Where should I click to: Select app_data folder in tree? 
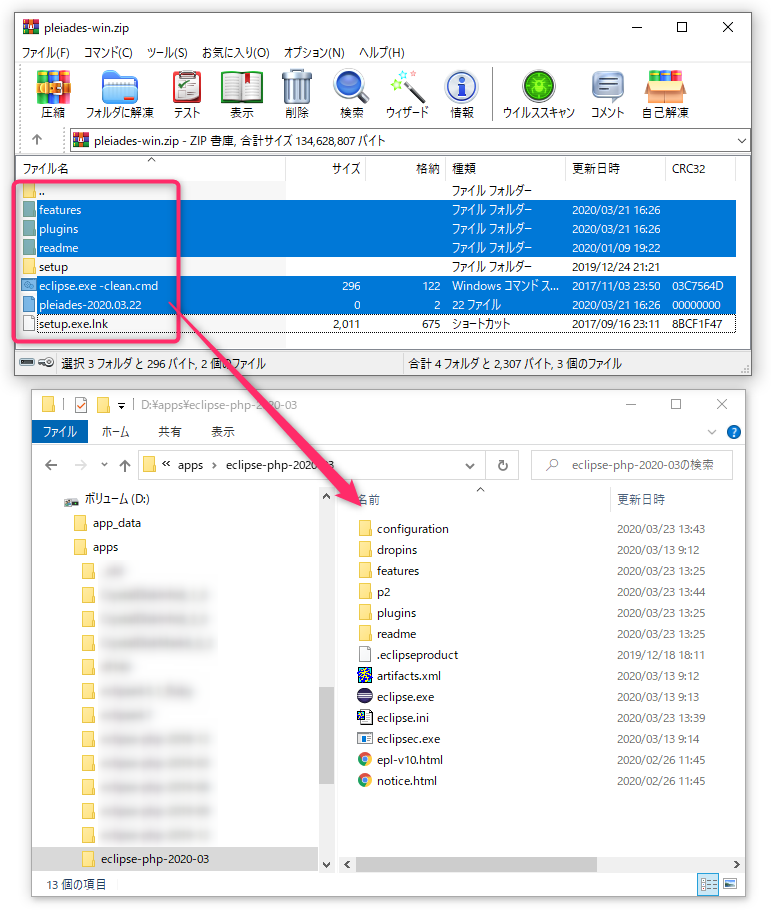(x=116, y=523)
